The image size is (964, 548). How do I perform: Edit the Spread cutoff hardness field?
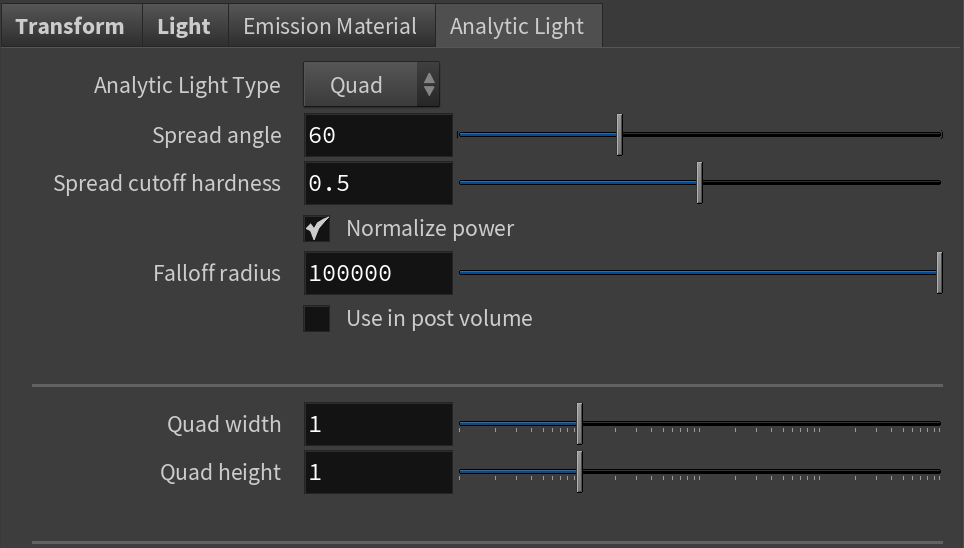[x=378, y=183]
